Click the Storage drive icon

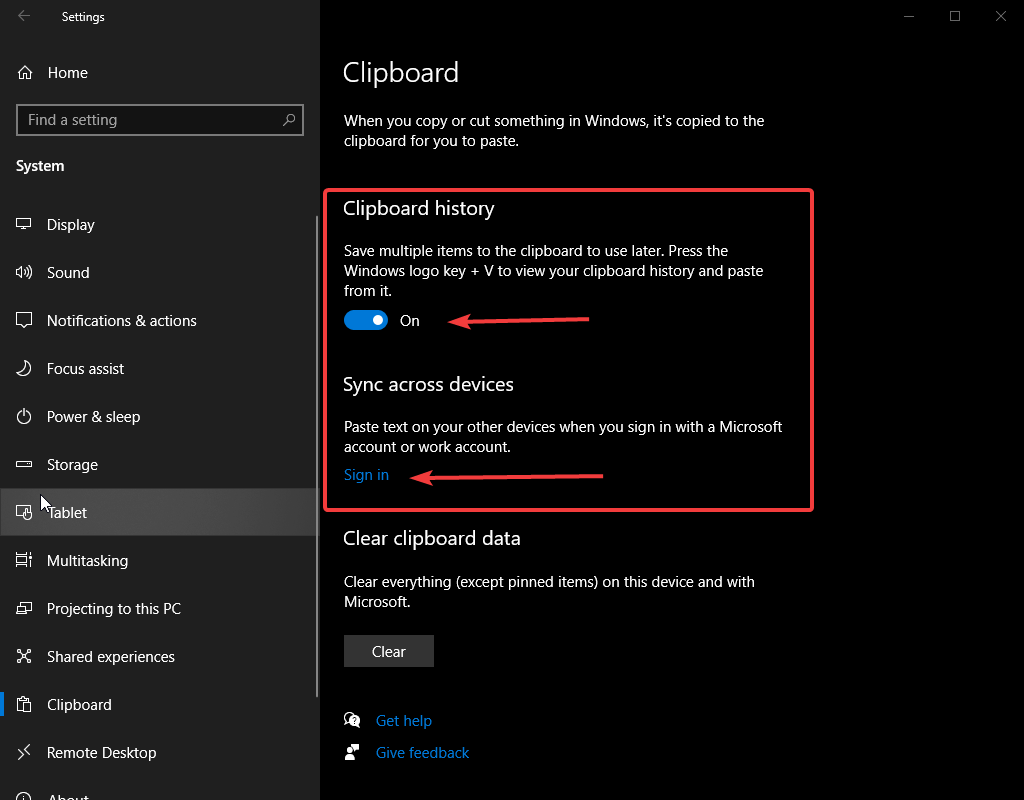24,464
